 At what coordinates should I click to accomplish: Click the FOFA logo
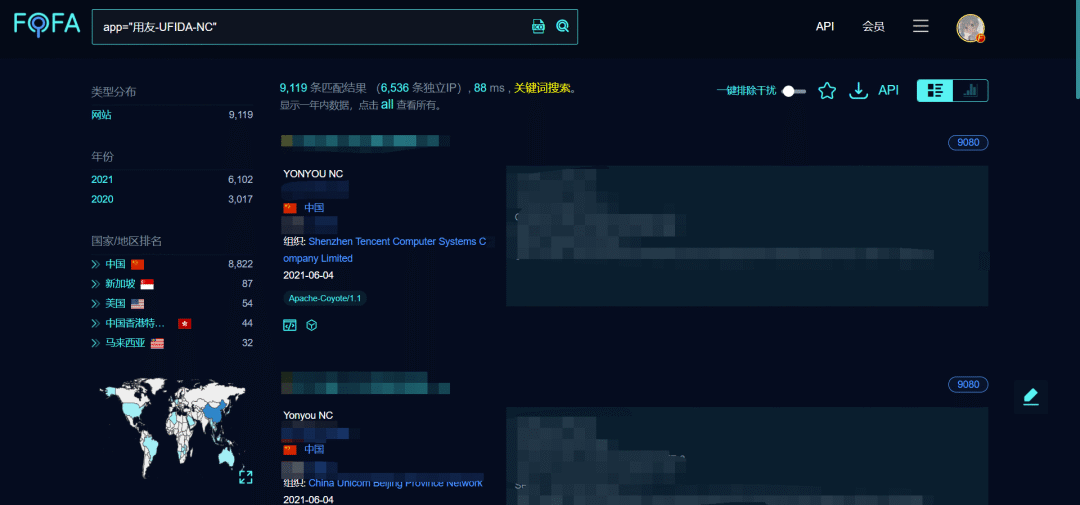click(x=47, y=25)
